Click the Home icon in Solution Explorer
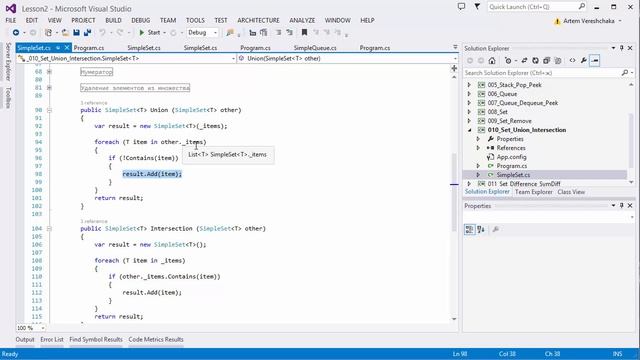 [492, 60]
